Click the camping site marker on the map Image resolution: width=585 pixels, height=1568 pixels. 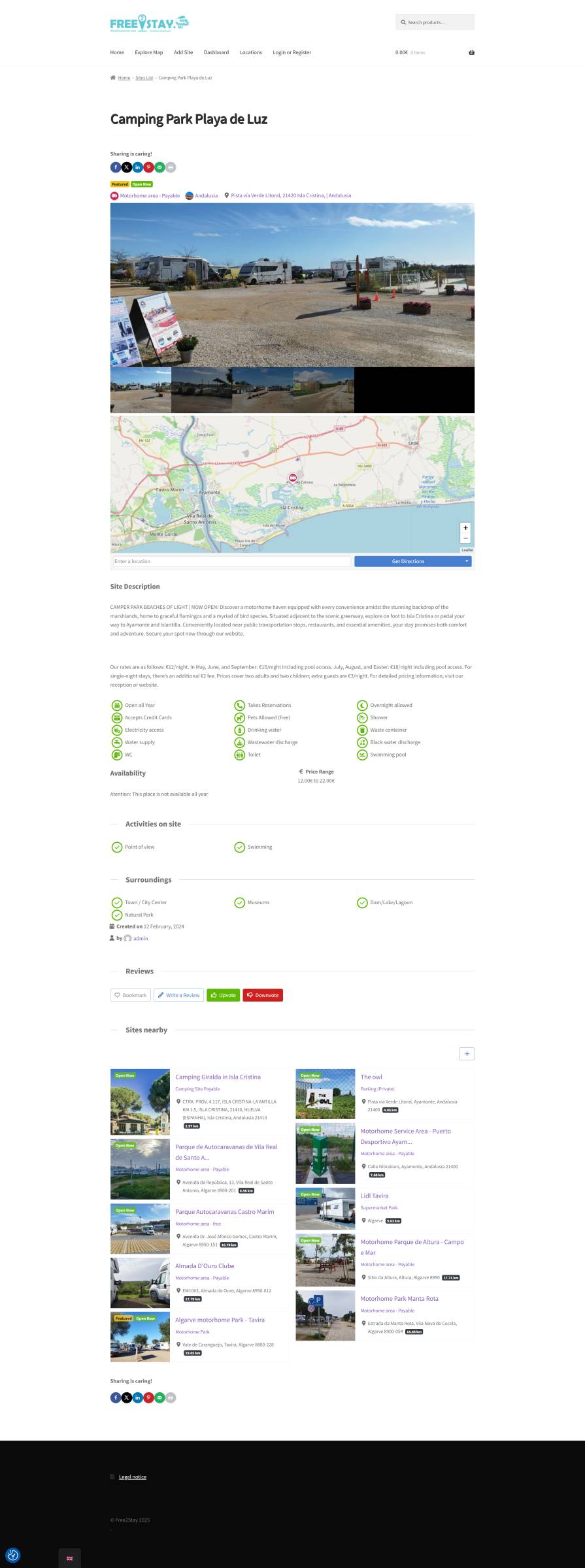(293, 478)
